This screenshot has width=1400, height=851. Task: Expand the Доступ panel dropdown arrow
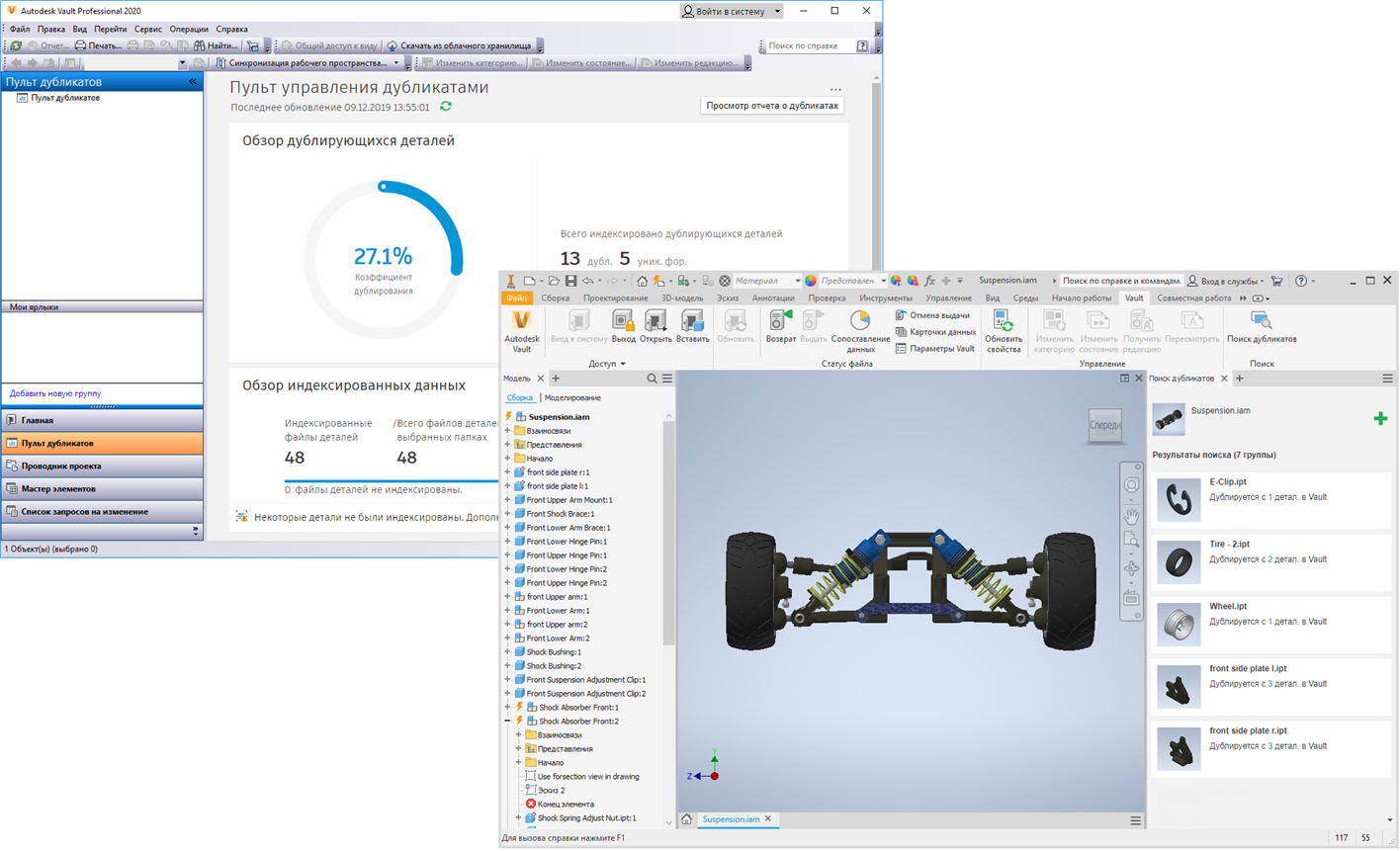[x=623, y=364]
